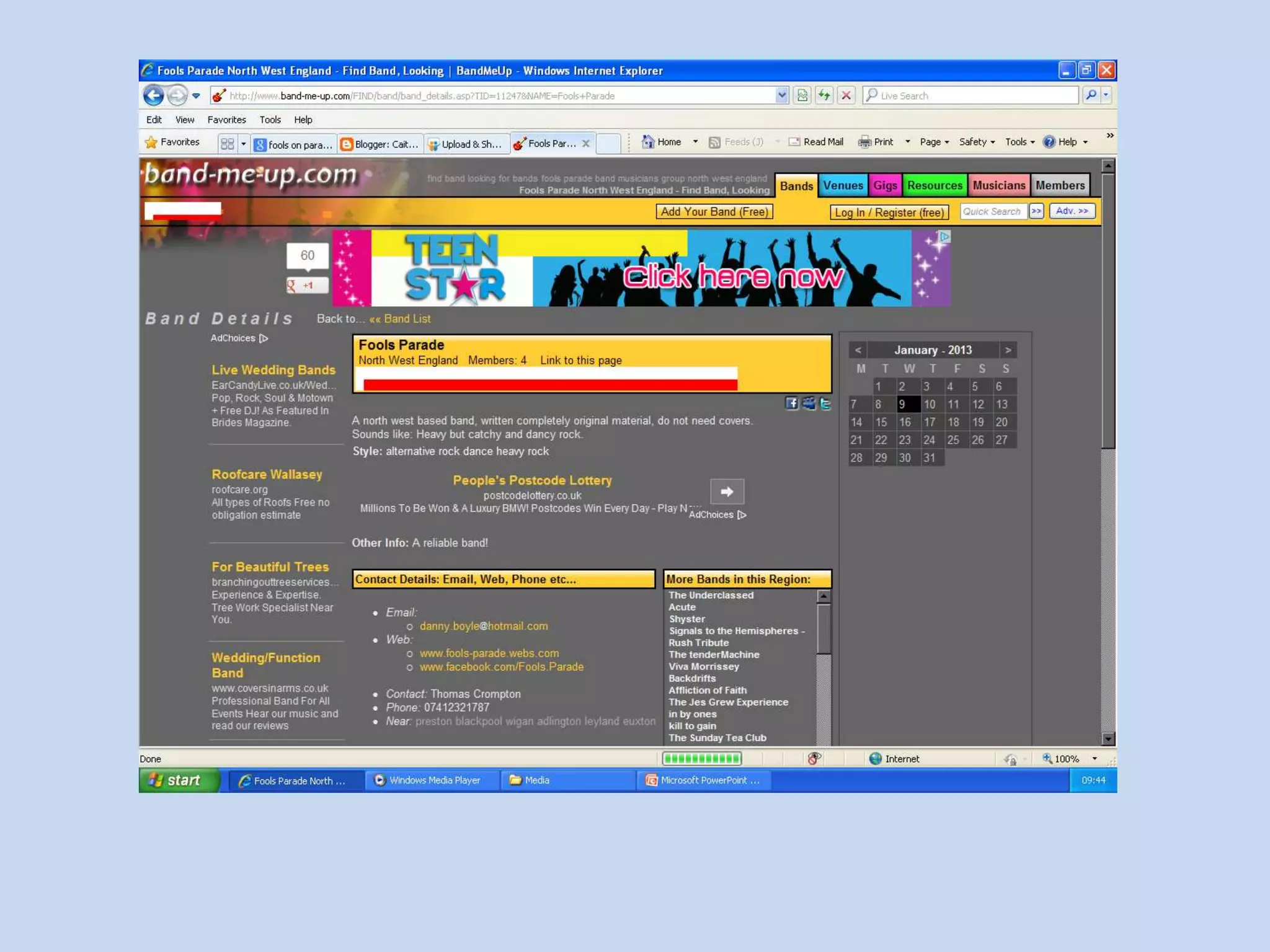Expand the Safety toolbar dropdown
This screenshot has height=952, width=1270.
coord(977,142)
